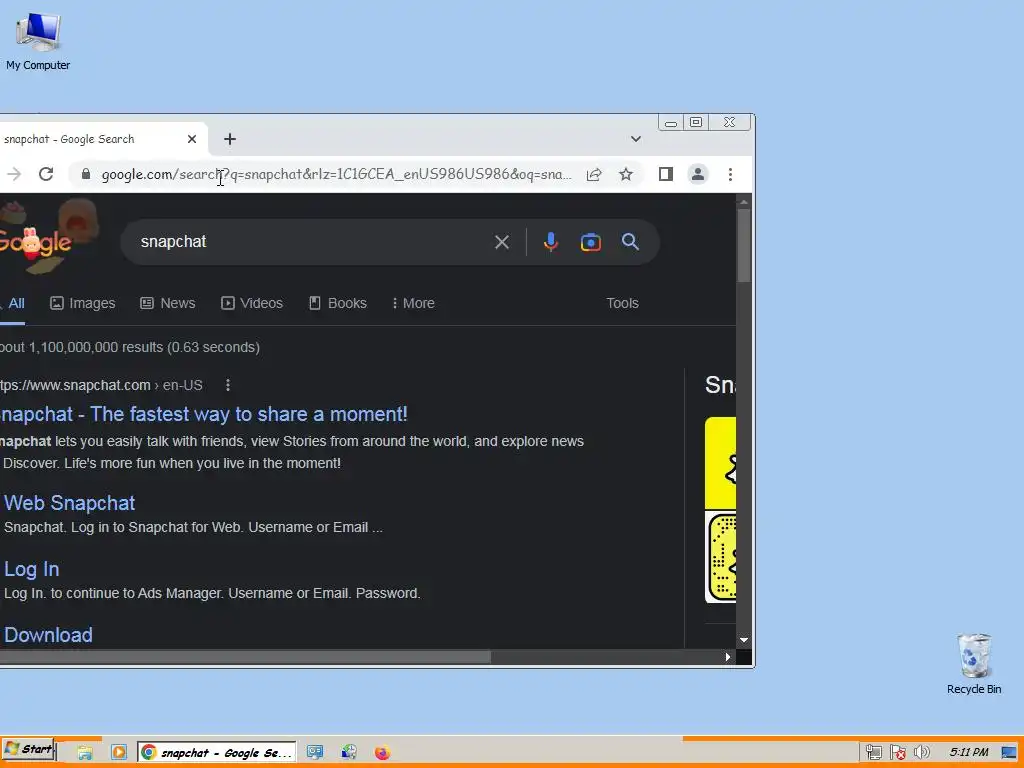This screenshot has width=1024, height=768.
Task: Open result options three-dot next to snapchat.com
Action: tap(228, 385)
